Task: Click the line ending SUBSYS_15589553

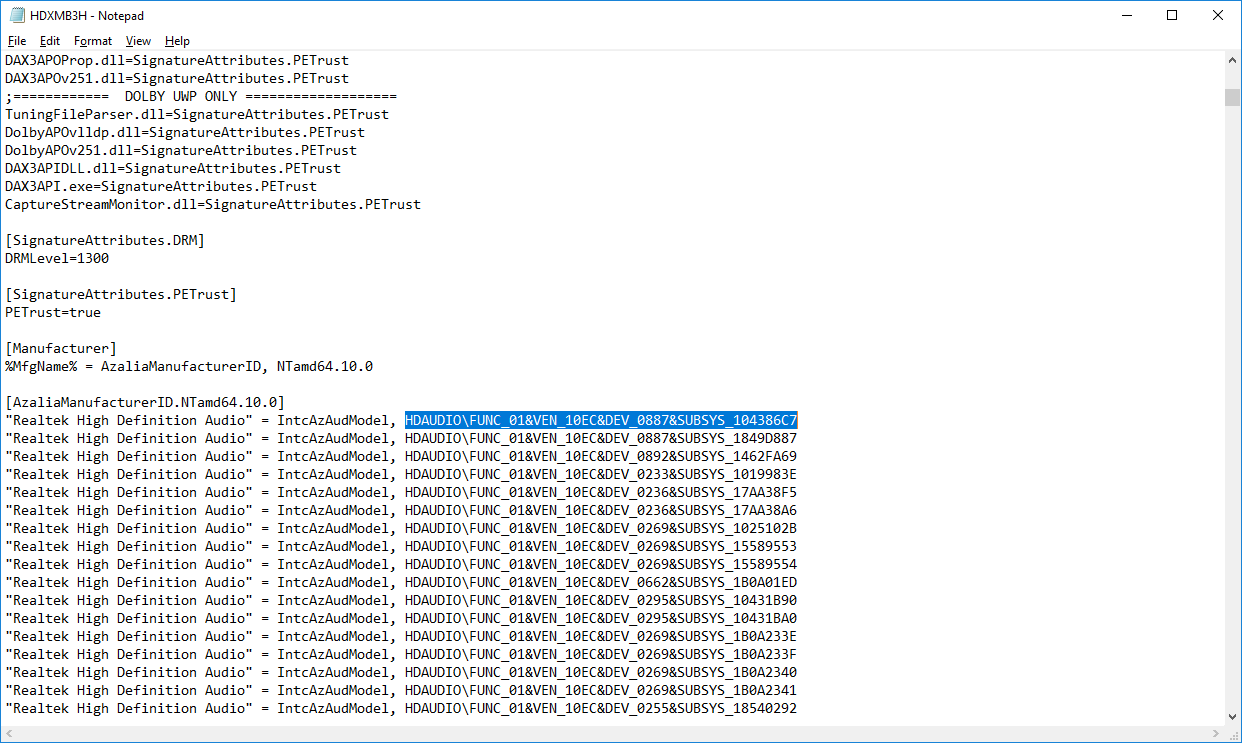Action: (401, 546)
